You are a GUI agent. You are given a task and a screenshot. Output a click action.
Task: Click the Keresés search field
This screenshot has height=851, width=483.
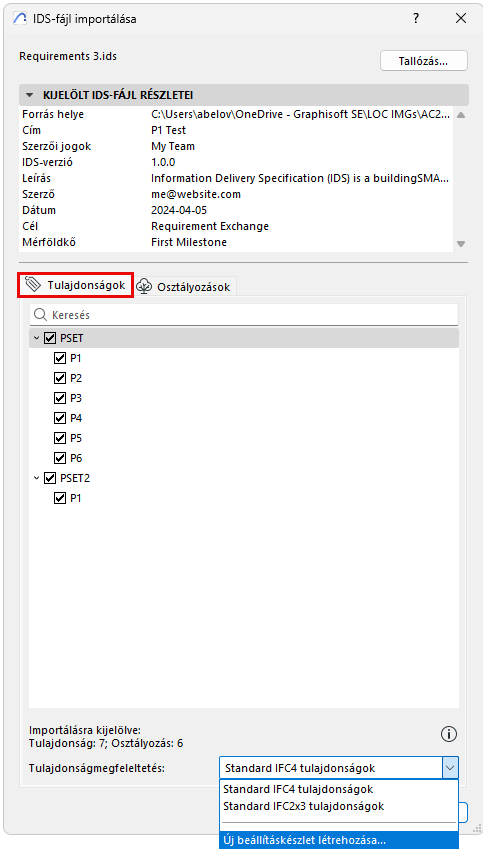(244, 315)
